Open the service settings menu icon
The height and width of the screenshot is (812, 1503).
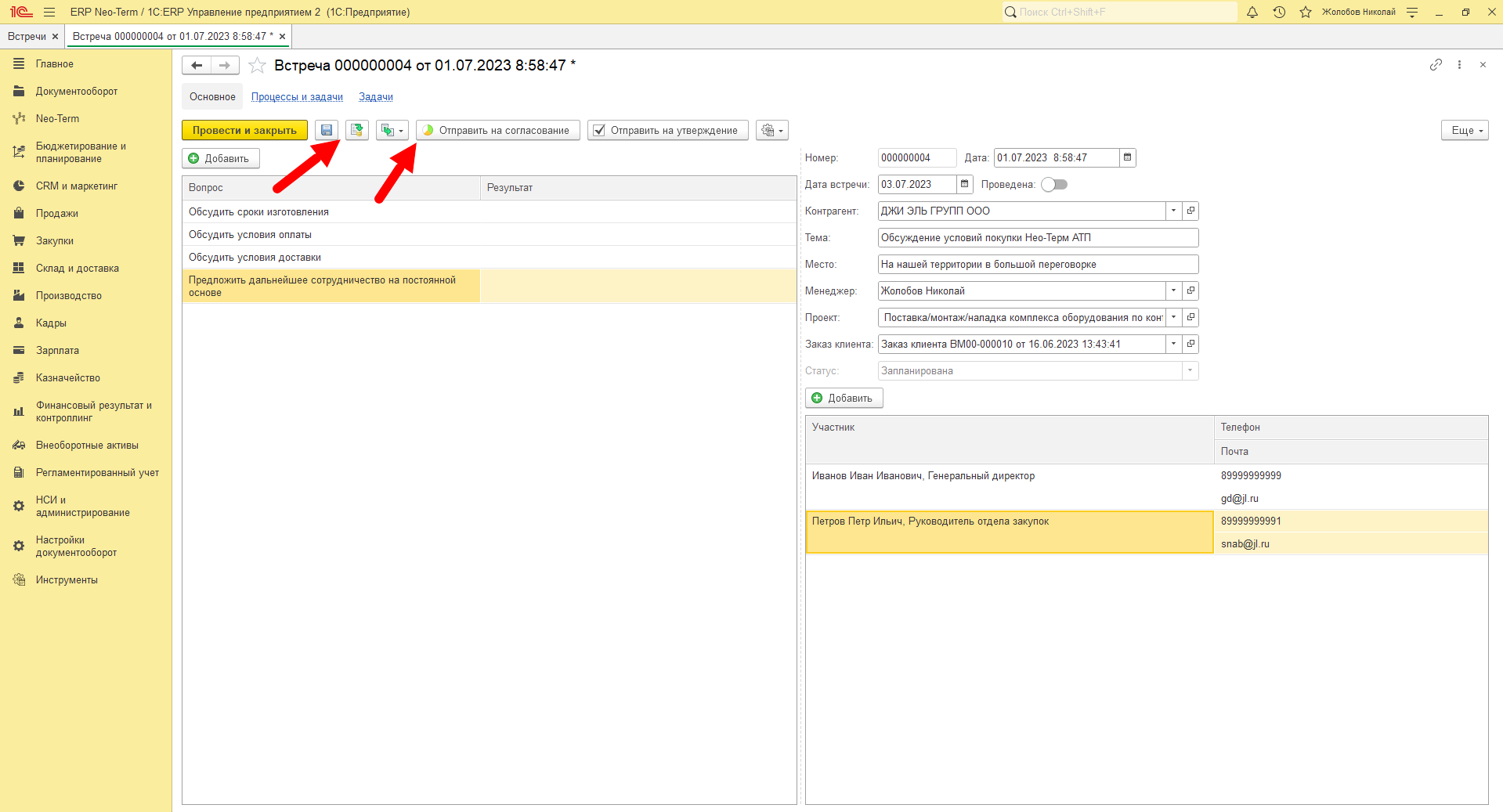pyautogui.click(x=1412, y=12)
